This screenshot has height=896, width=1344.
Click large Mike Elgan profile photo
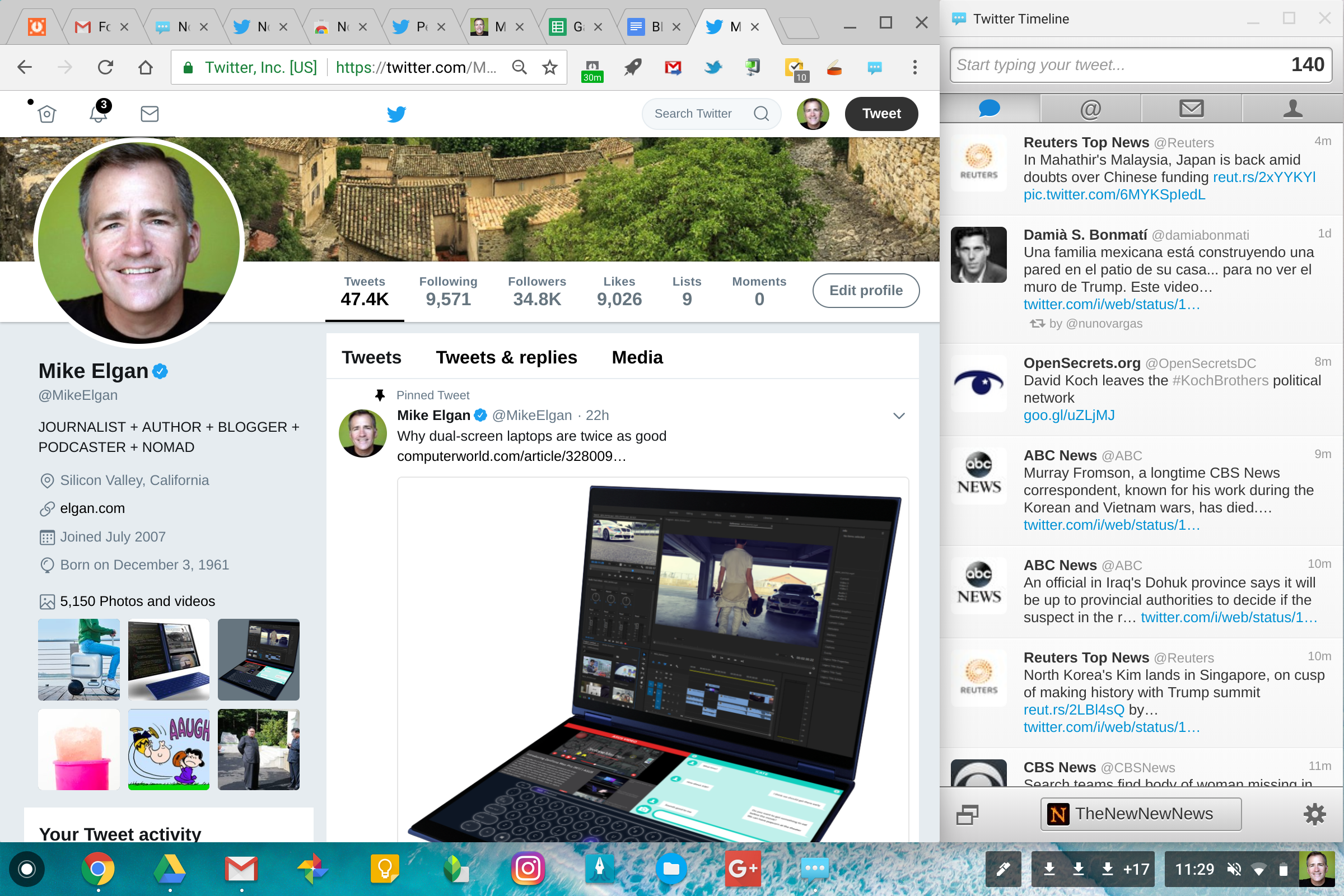(x=139, y=243)
